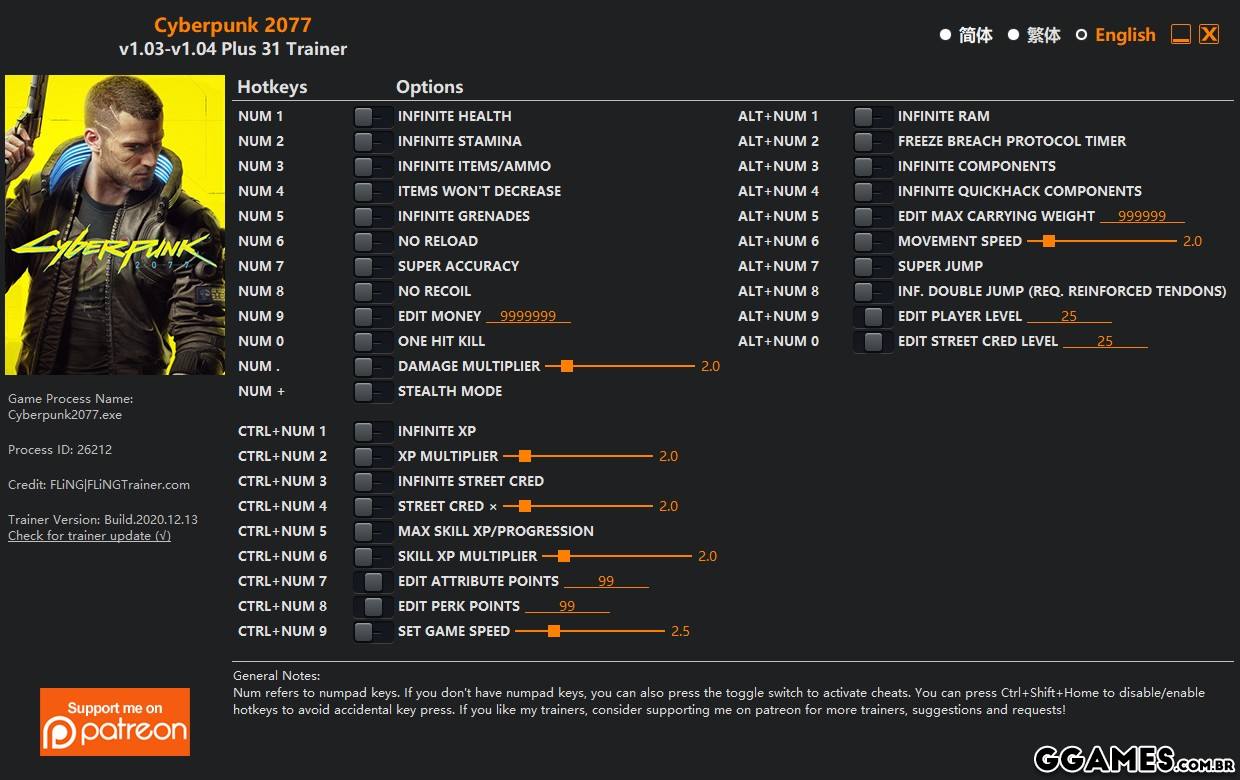Click the Damage Multiplier slider handle

click(x=566, y=366)
